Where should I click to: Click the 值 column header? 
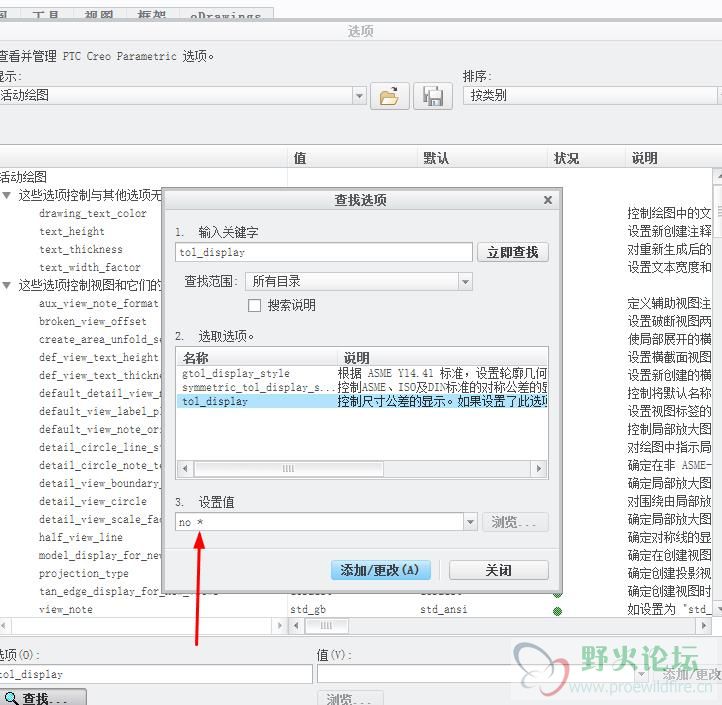click(352, 158)
